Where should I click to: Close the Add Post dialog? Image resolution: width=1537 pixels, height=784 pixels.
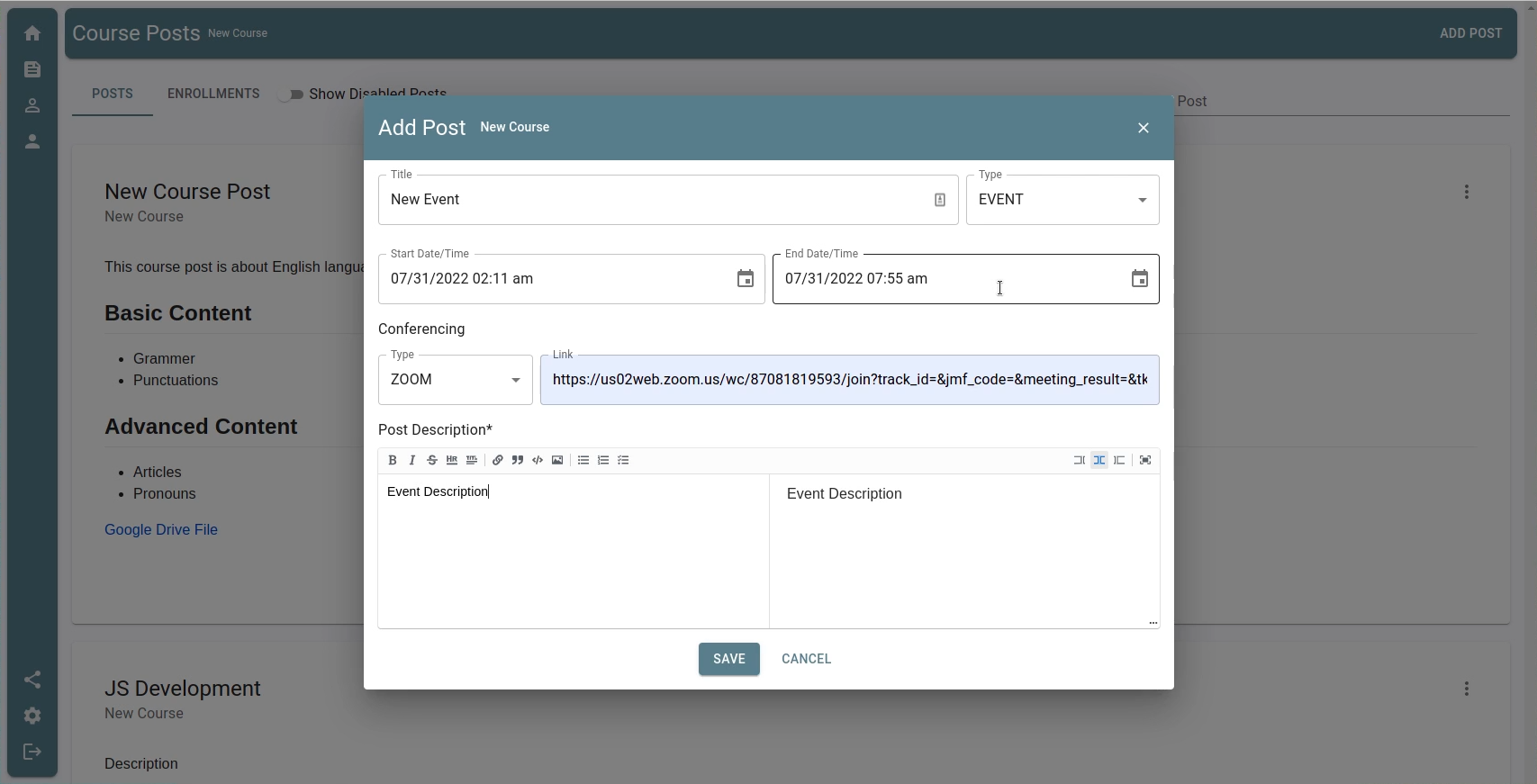point(1144,128)
